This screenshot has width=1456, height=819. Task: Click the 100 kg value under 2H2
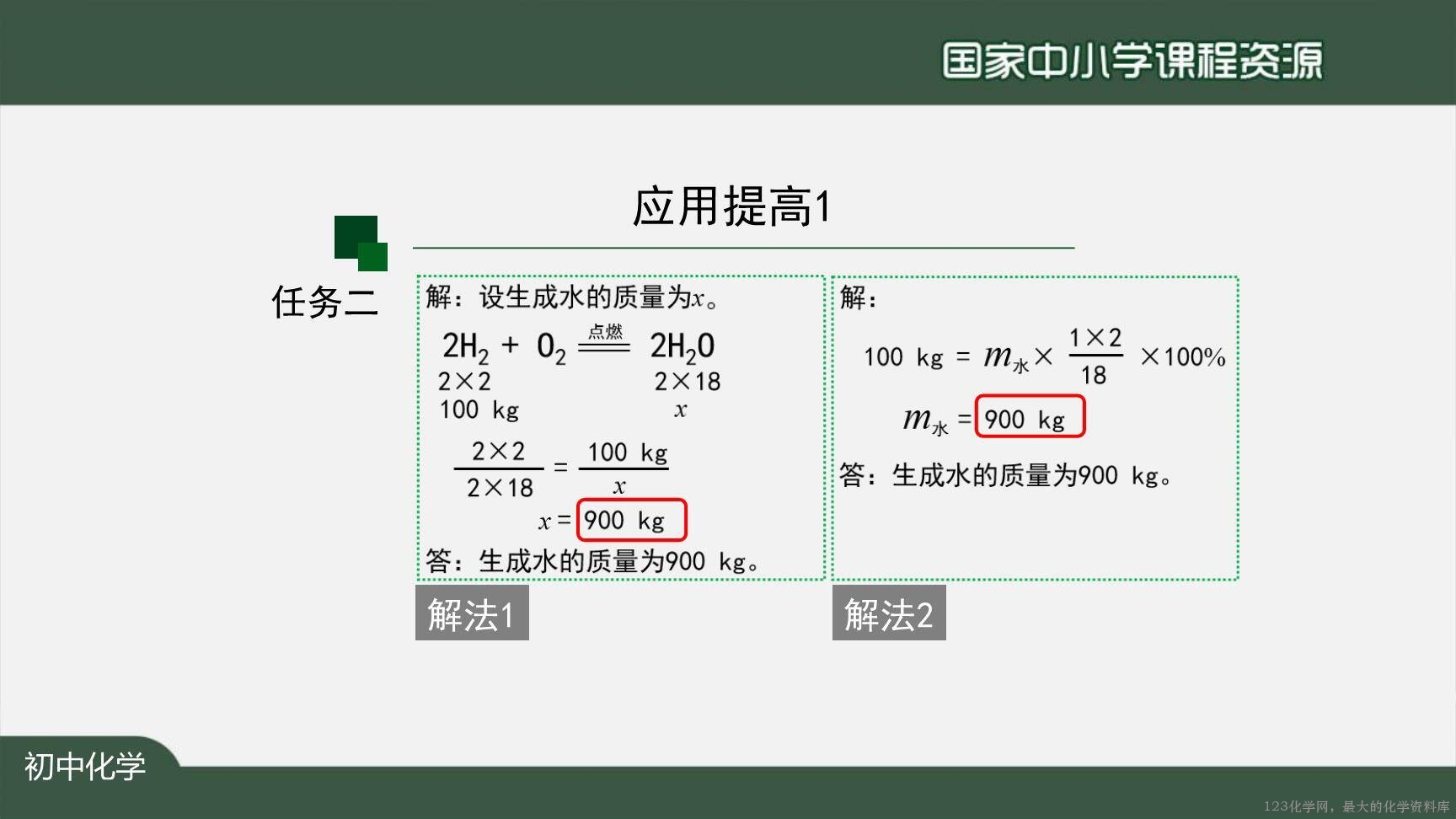479,410
